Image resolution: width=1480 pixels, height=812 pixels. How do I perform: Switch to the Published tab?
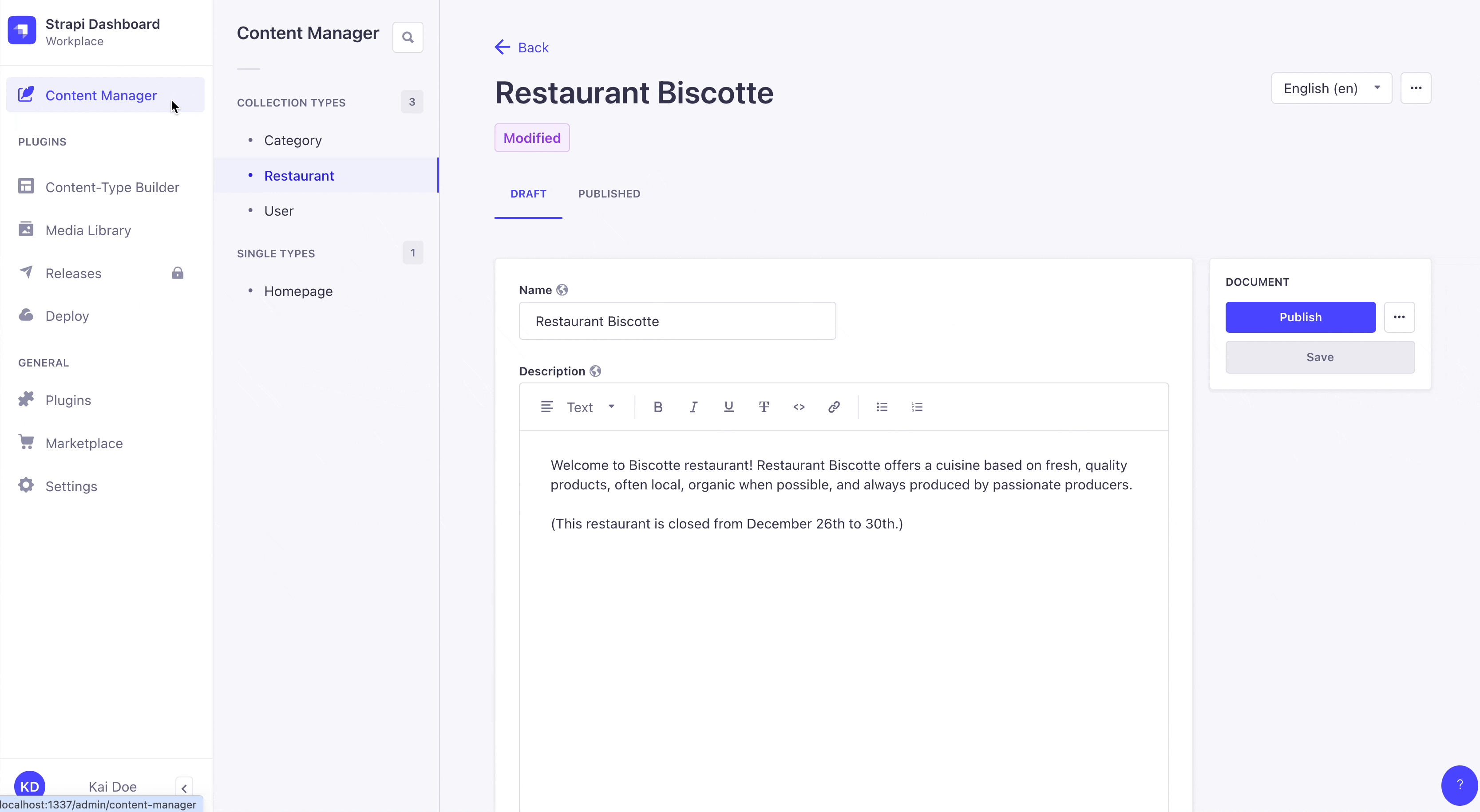tap(609, 194)
